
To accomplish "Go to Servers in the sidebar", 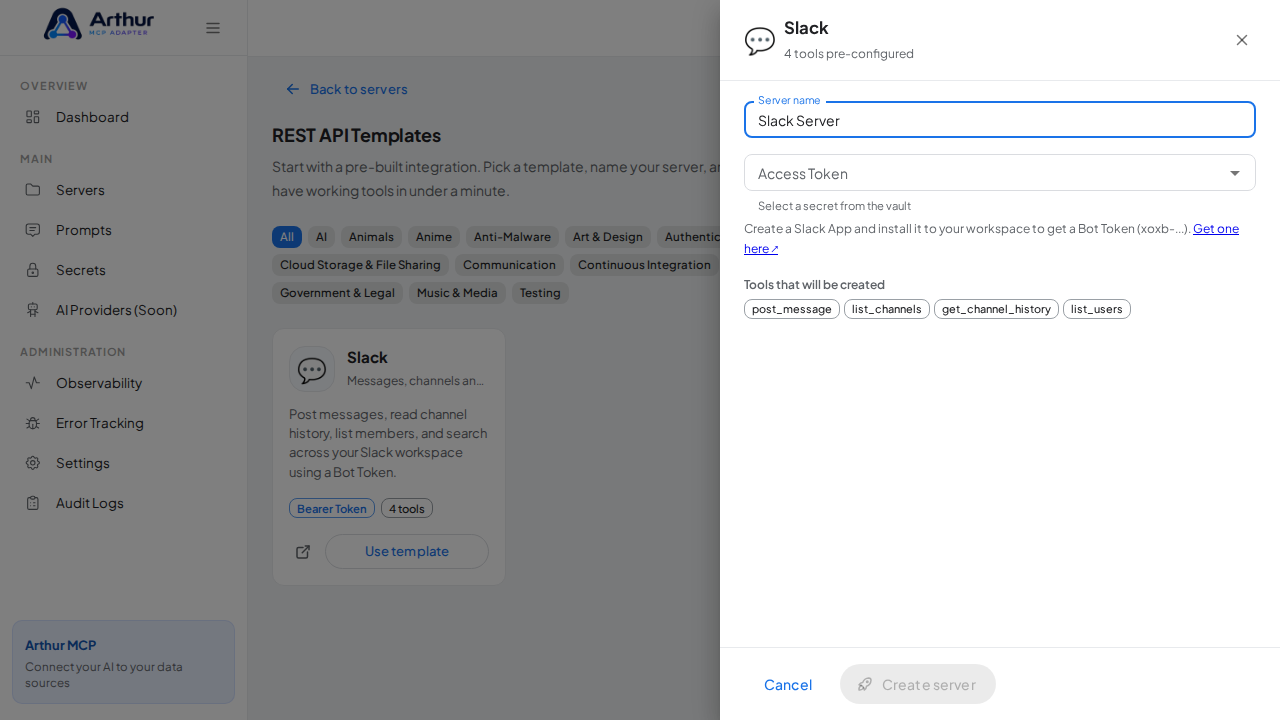I will coord(123,190).
